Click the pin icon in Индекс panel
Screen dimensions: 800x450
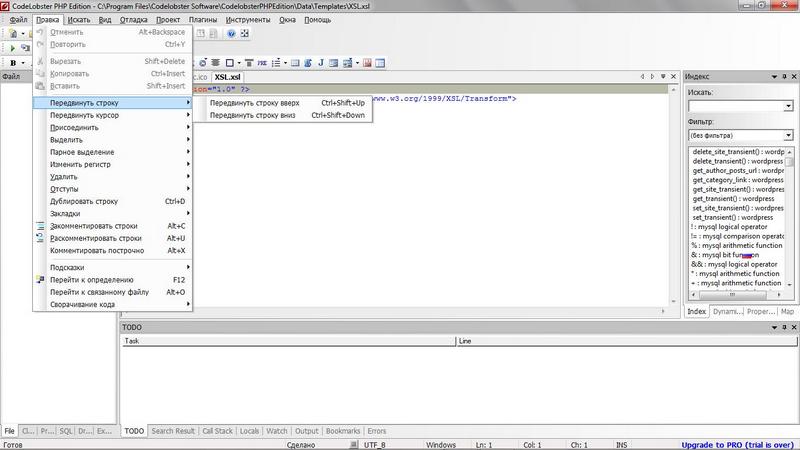pos(784,77)
